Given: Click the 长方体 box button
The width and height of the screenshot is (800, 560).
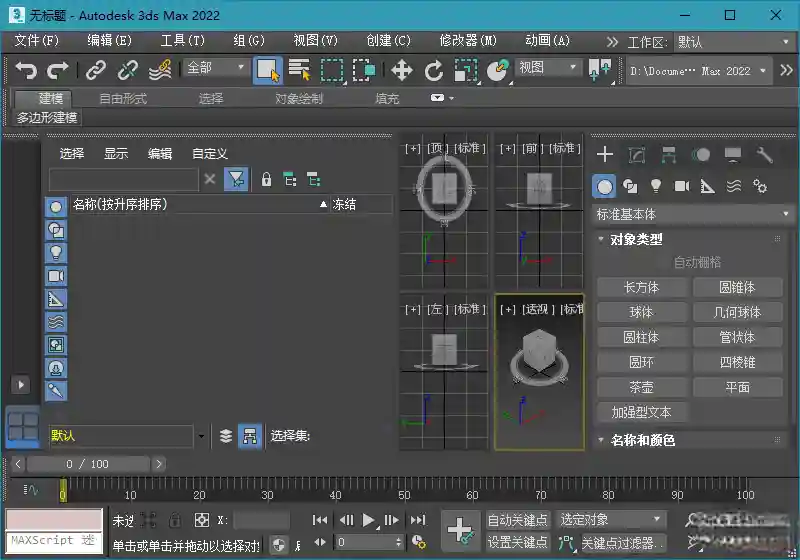Looking at the screenshot, I should point(641,287).
